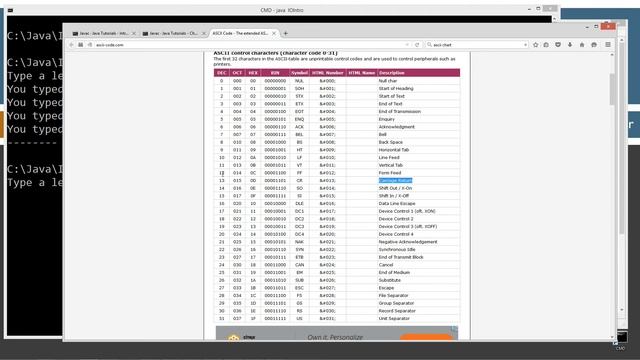Click the OCT column header
The image size is (640, 360).
pos(237,73)
